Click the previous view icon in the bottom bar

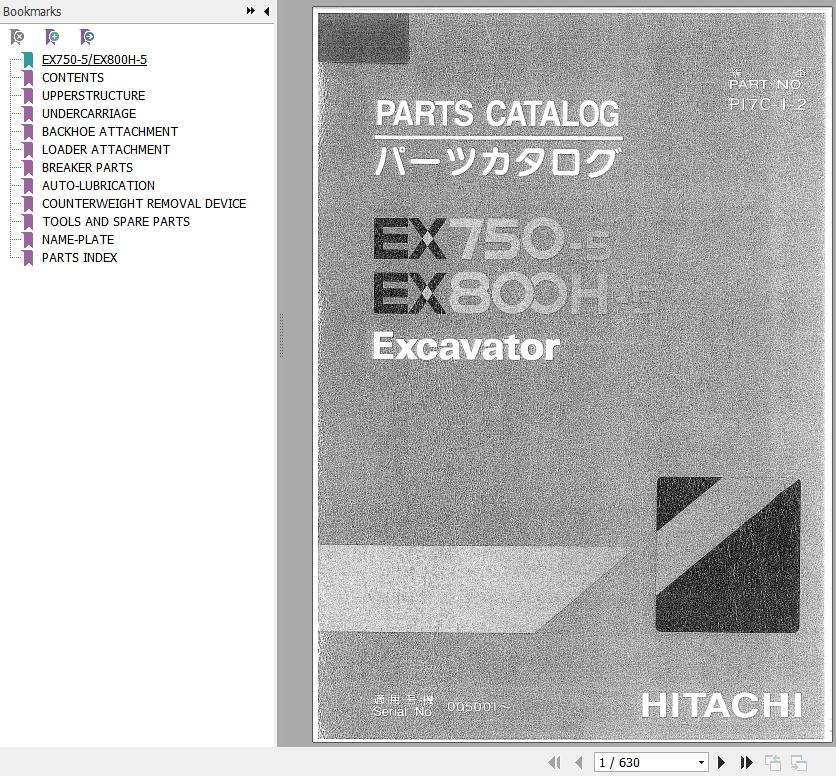click(773, 763)
